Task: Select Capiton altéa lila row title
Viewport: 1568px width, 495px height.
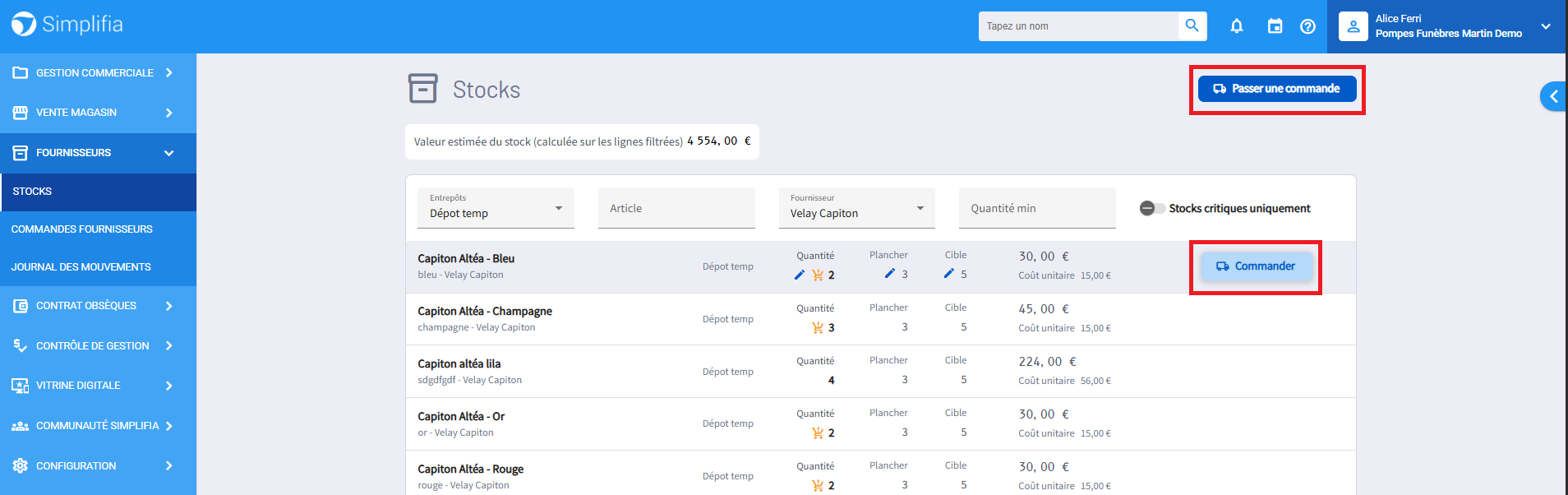Action: pyautogui.click(x=459, y=363)
